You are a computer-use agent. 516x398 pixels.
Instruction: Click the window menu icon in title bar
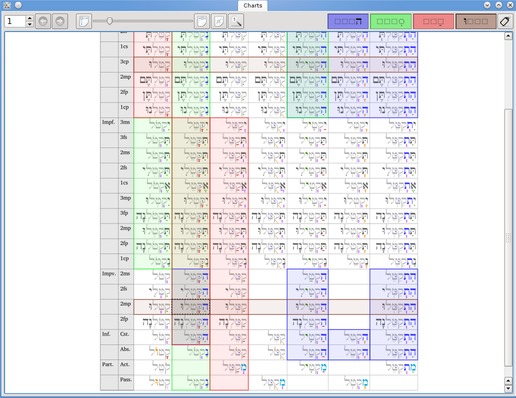point(7,5)
